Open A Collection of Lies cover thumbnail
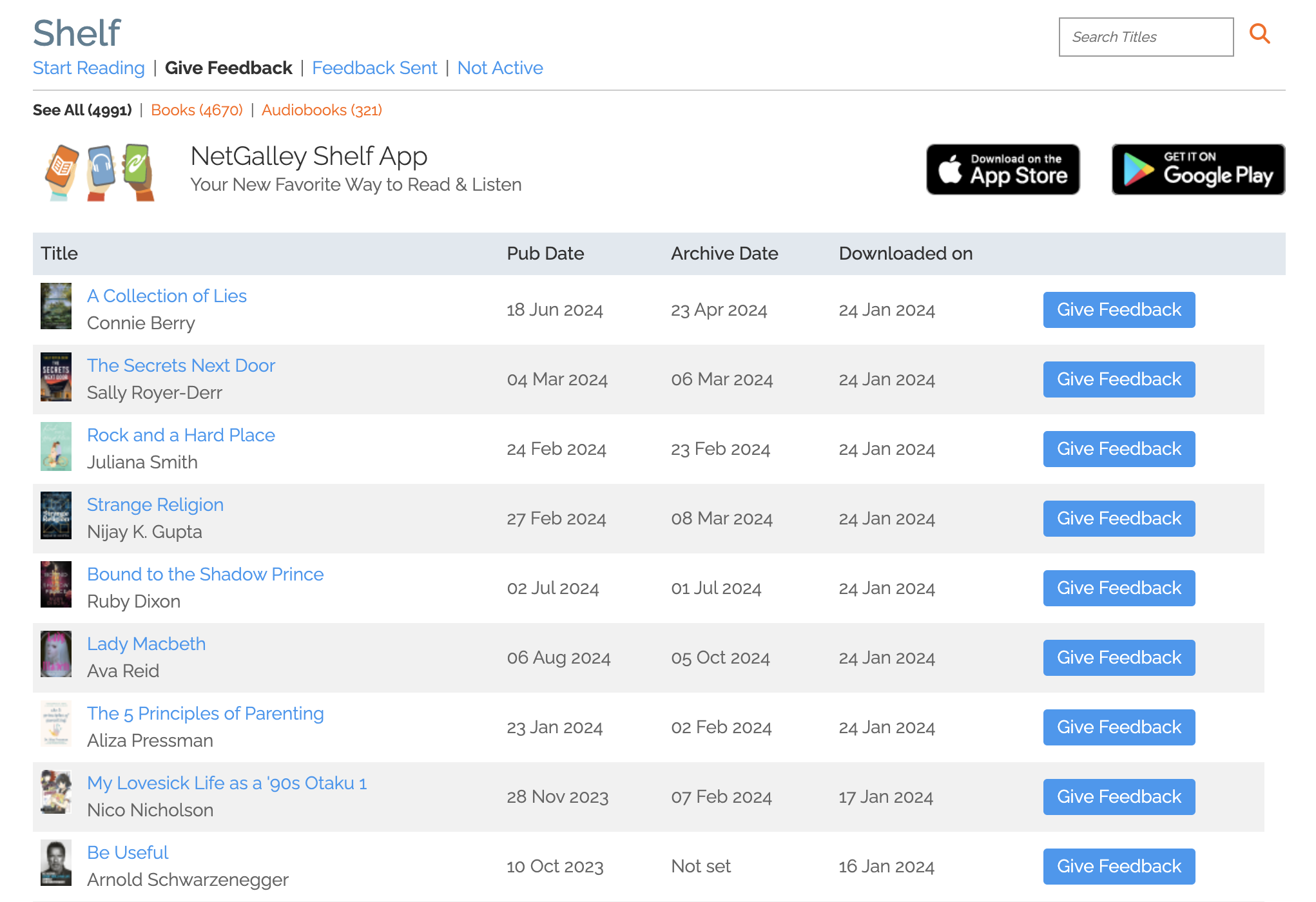 pos(56,307)
